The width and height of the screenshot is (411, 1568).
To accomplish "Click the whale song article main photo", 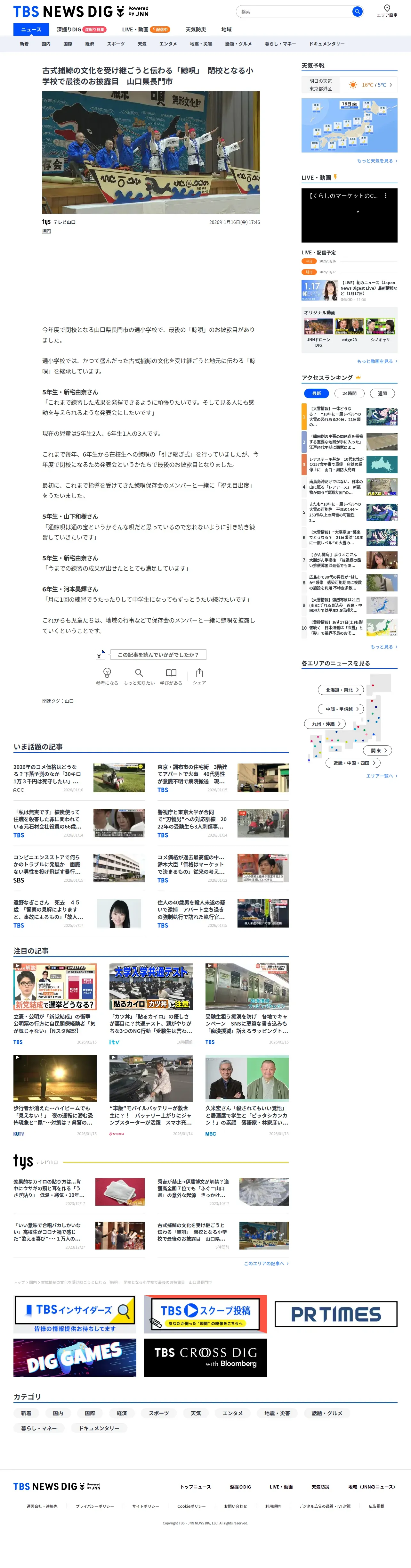I will (151, 152).
